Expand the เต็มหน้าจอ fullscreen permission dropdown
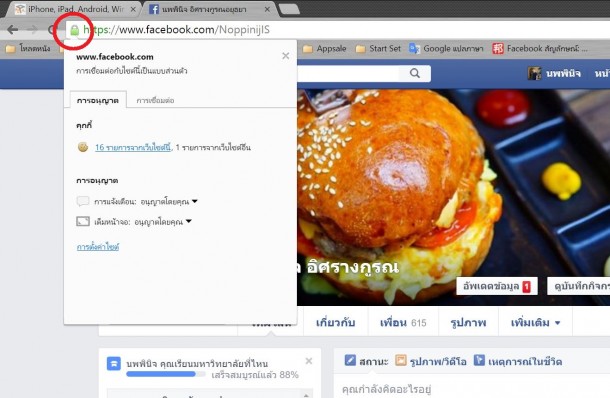 189,221
